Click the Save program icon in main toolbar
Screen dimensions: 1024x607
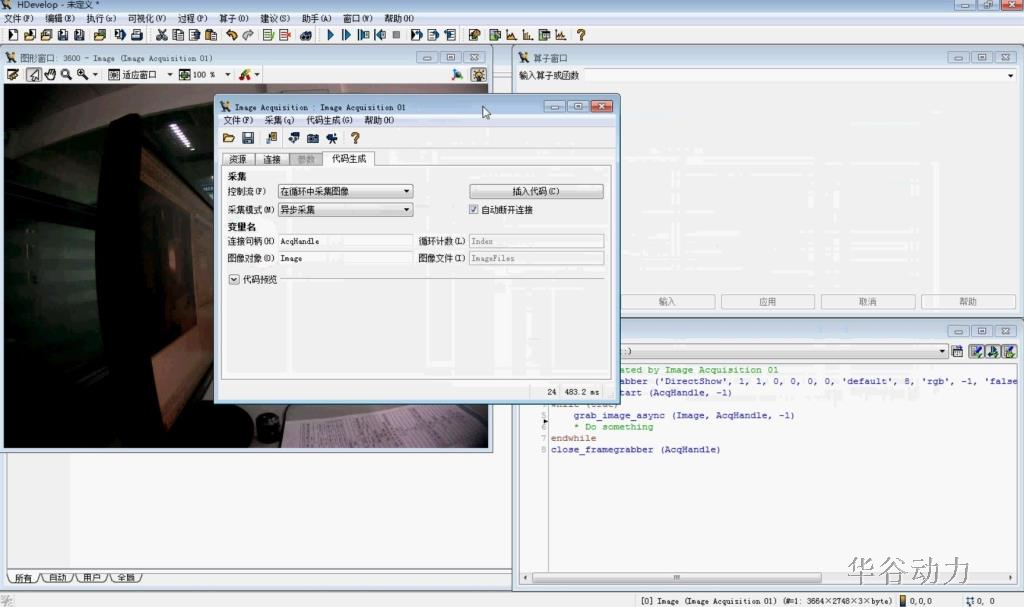point(62,35)
